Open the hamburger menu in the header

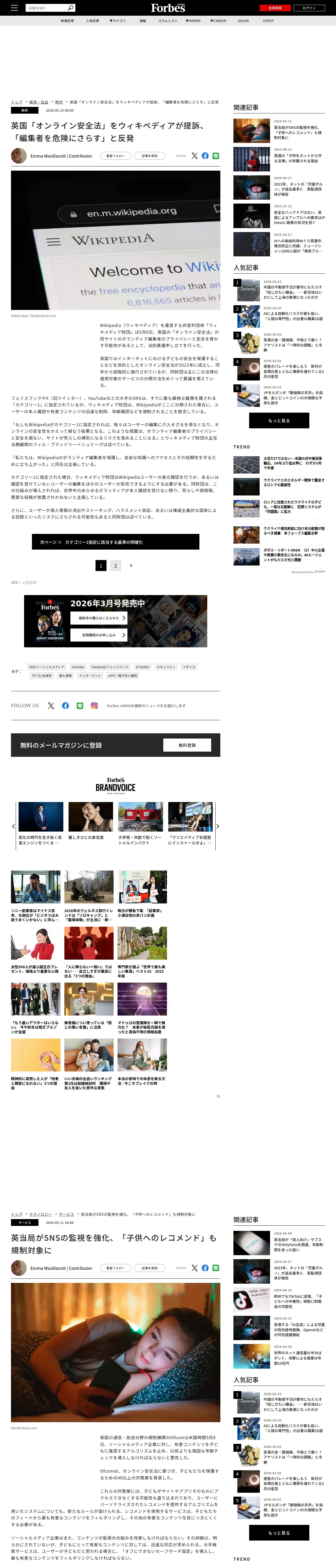pos(15,8)
